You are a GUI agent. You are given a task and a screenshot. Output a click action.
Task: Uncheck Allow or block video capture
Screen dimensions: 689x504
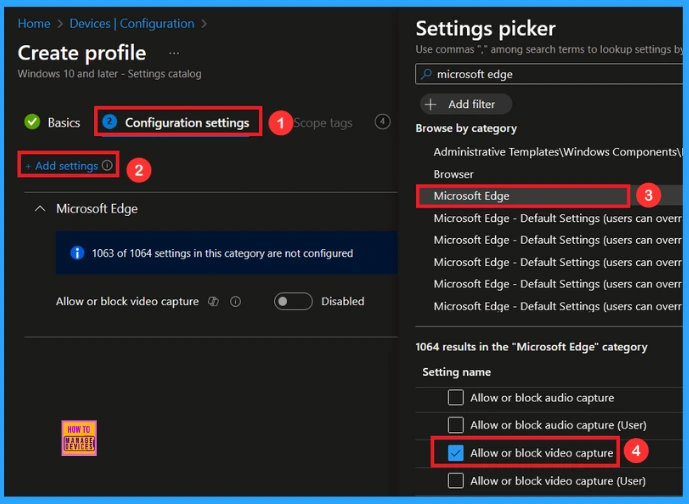[456, 453]
